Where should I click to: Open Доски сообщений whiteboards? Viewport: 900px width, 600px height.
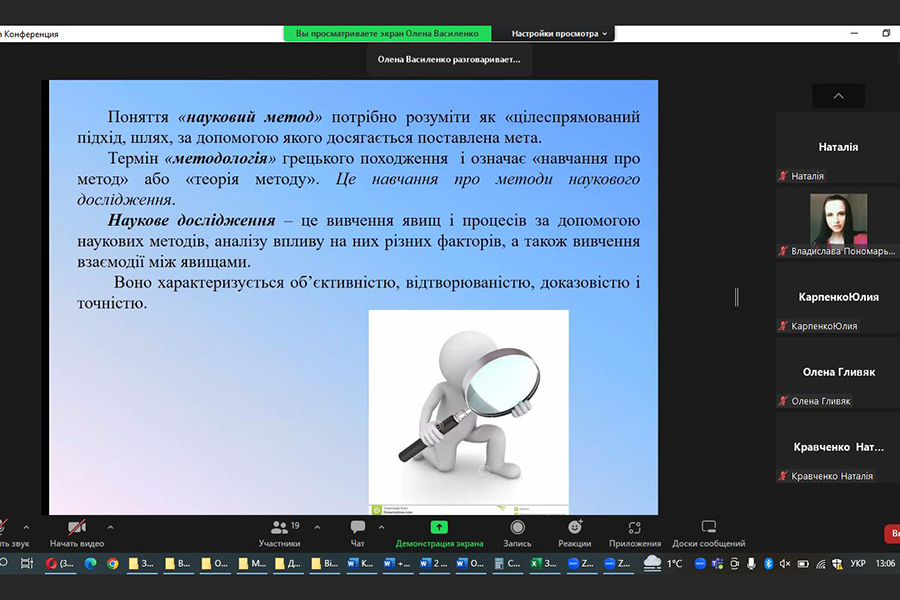pyautogui.click(x=709, y=534)
